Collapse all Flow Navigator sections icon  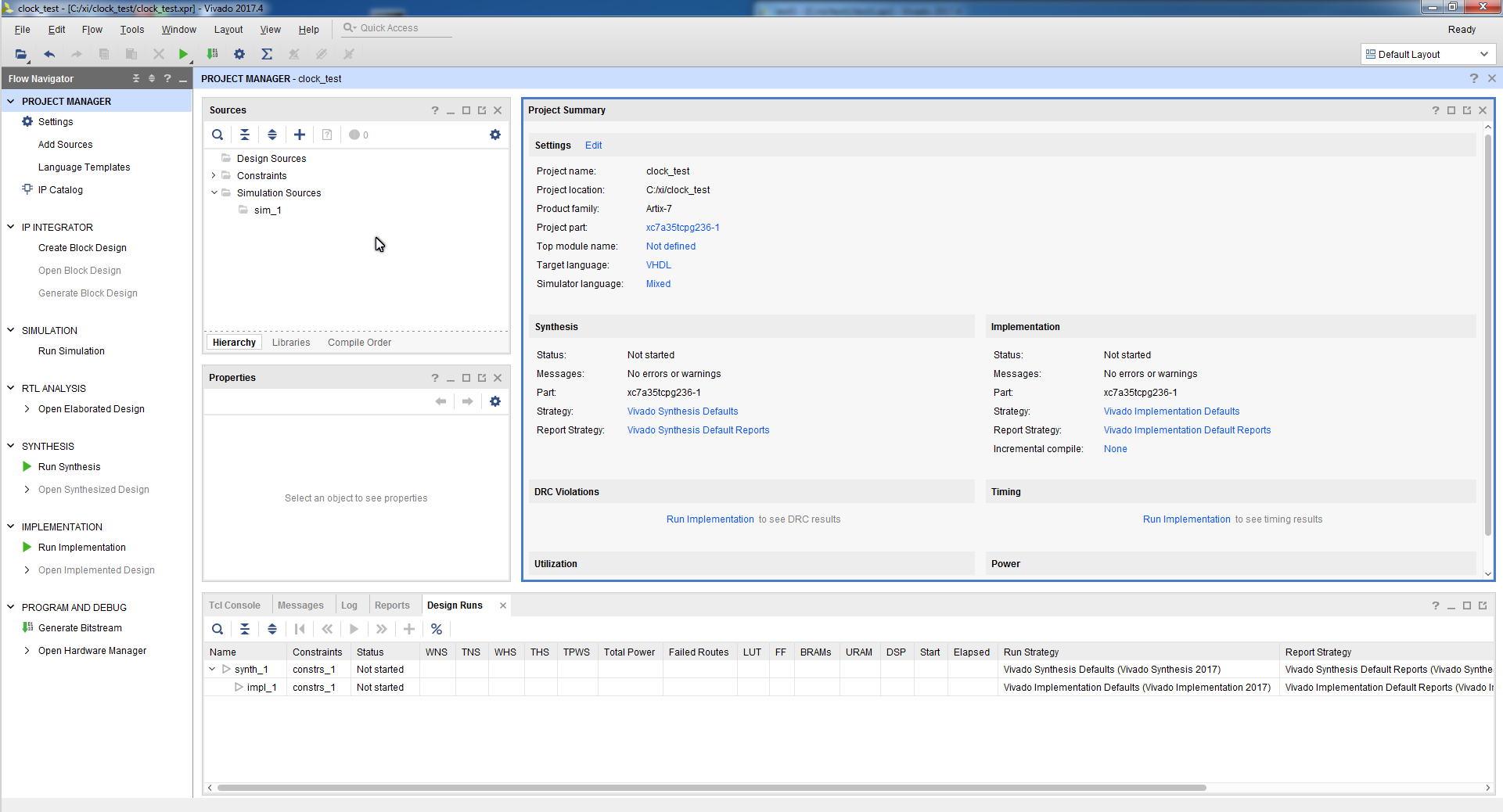point(136,78)
